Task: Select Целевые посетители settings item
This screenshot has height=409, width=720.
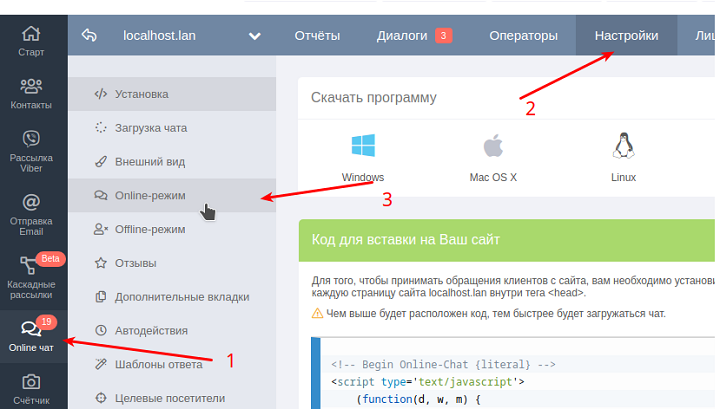Action: point(172,398)
